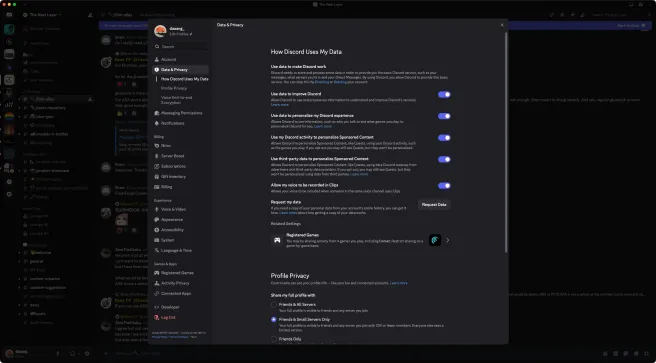
Task: Click the Request Data button
Action: (434, 205)
